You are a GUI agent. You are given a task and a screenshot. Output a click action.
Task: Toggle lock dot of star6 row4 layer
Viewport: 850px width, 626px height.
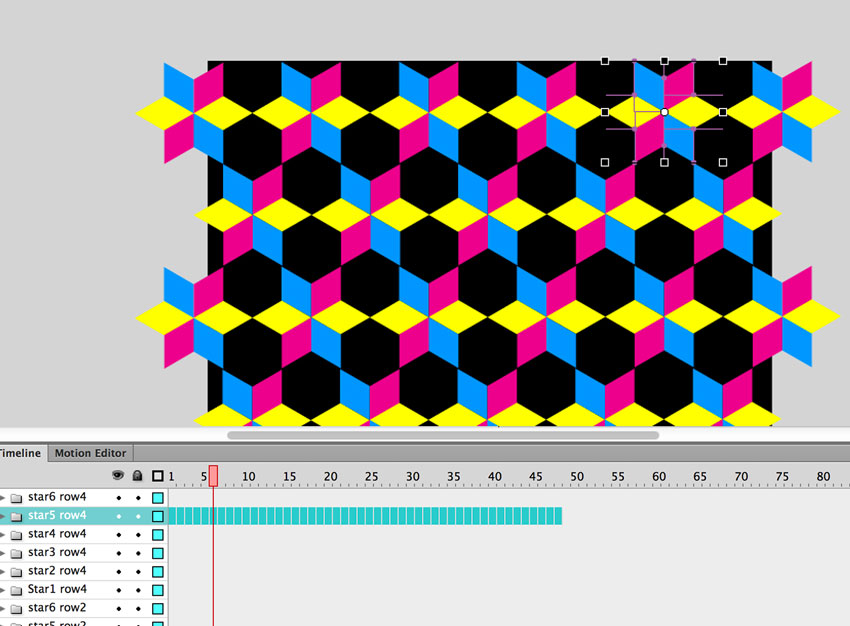[138, 498]
